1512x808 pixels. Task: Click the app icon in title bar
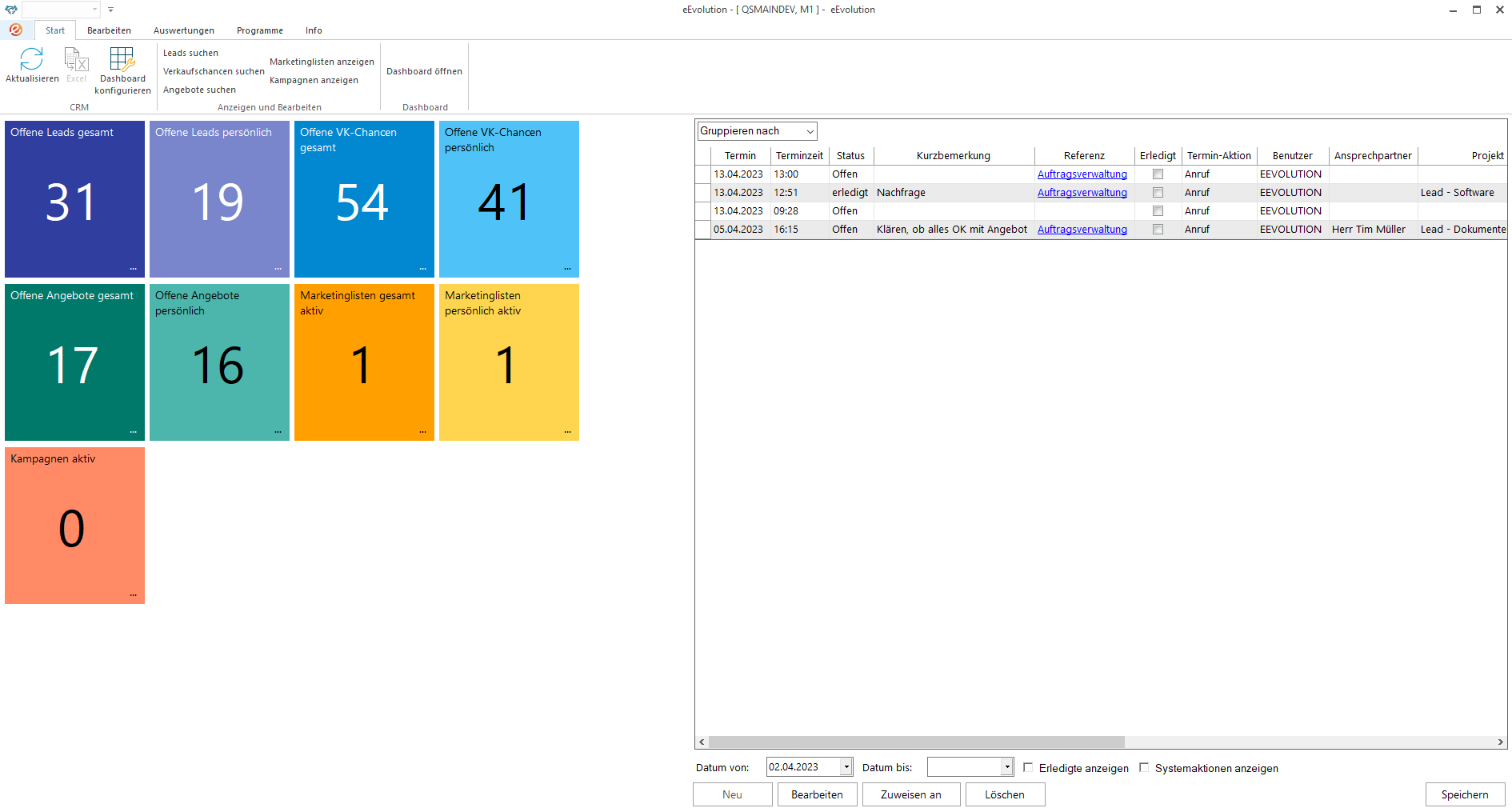11,10
